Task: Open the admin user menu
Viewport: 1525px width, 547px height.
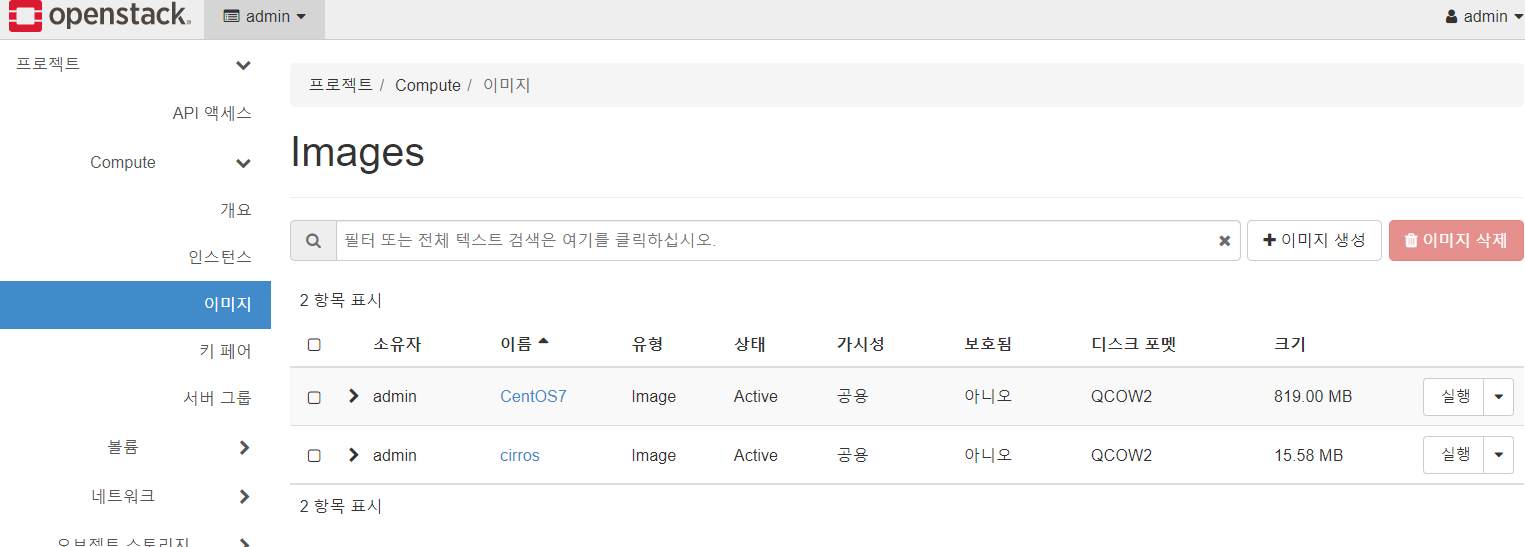Action: [1484, 17]
